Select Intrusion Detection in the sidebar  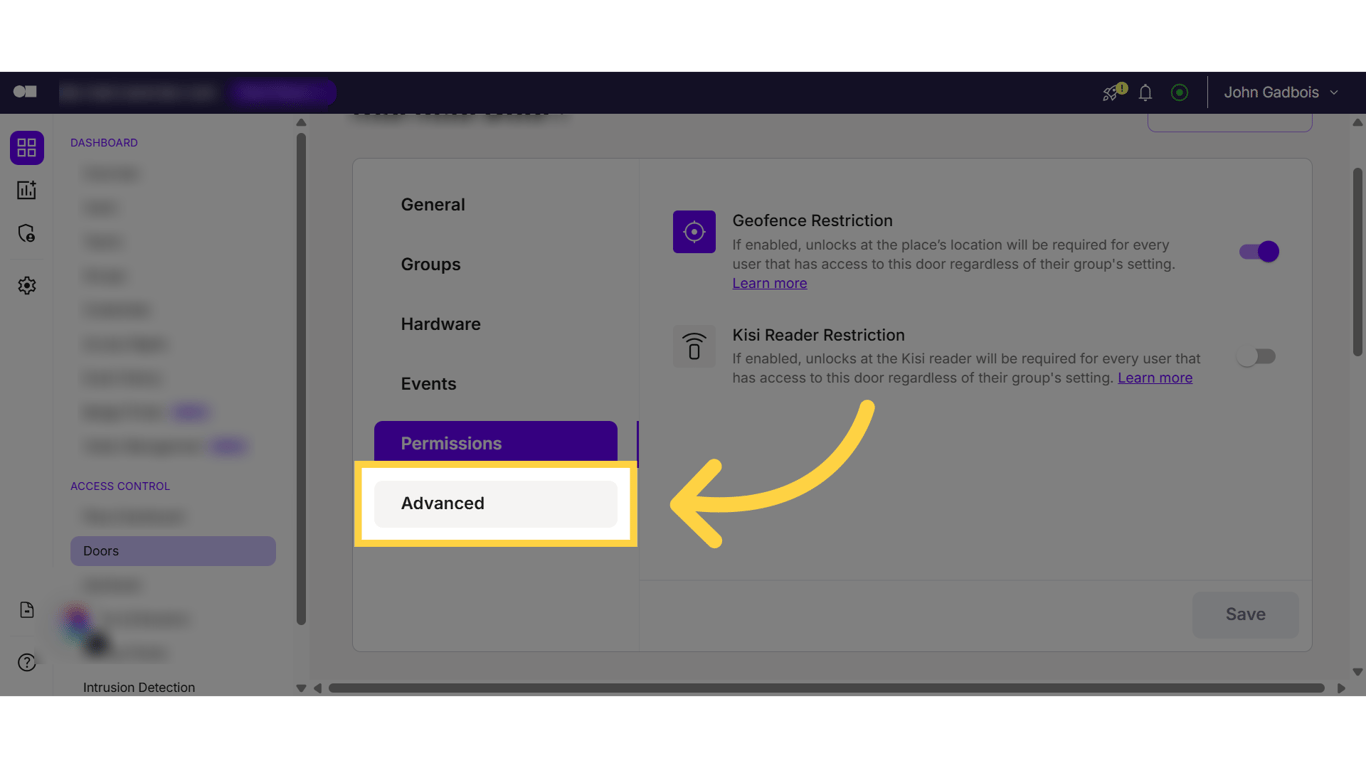(x=138, y=687)
